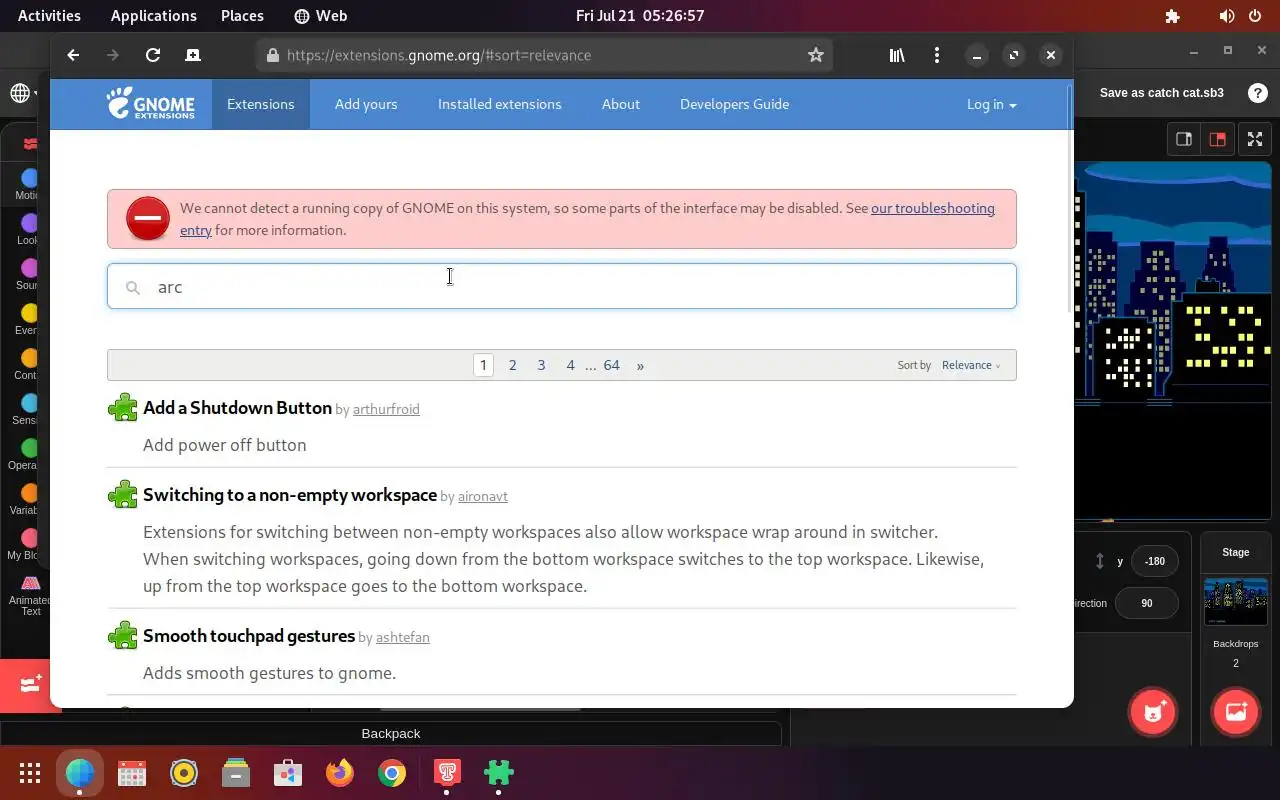
Task: Switch to small stage layout in Scratch window
Action: [1184, 139]
